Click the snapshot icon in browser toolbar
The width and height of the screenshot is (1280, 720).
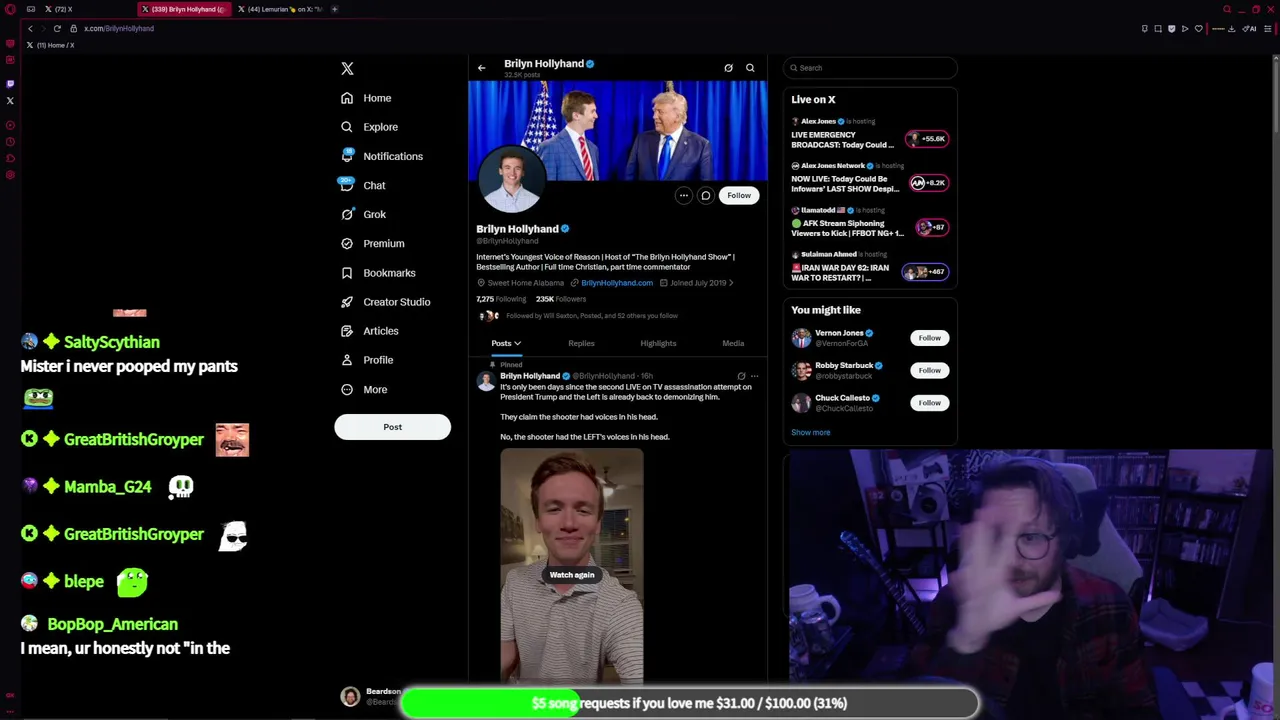click(1158, 28)
